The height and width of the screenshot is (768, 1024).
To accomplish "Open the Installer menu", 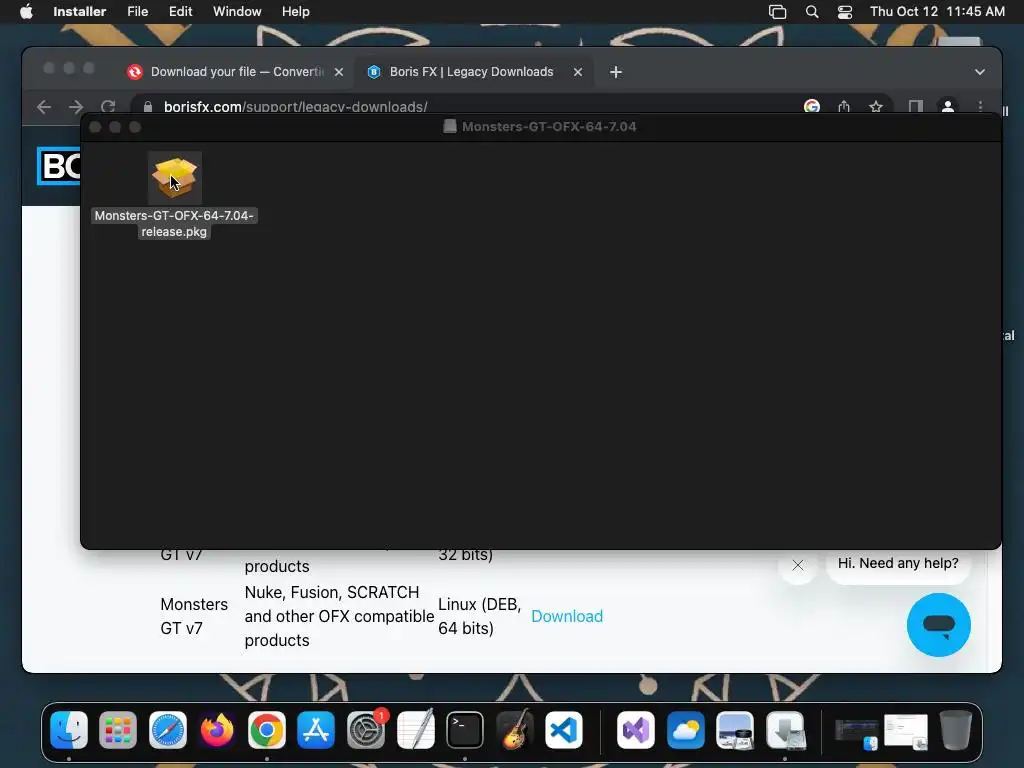I will [79, 12].
